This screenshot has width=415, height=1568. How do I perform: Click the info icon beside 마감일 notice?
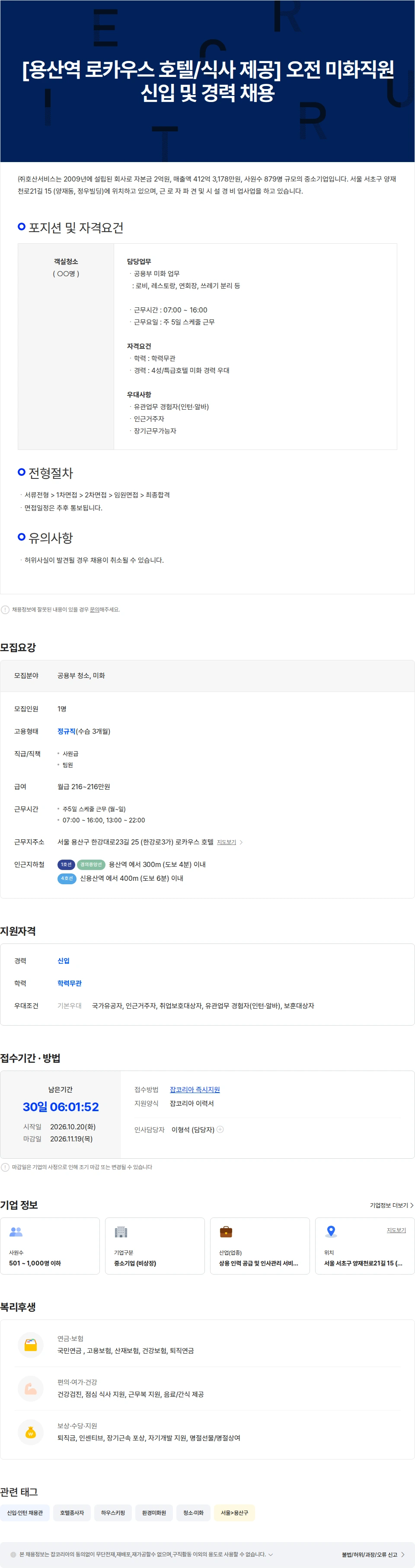pos(5,1167)
